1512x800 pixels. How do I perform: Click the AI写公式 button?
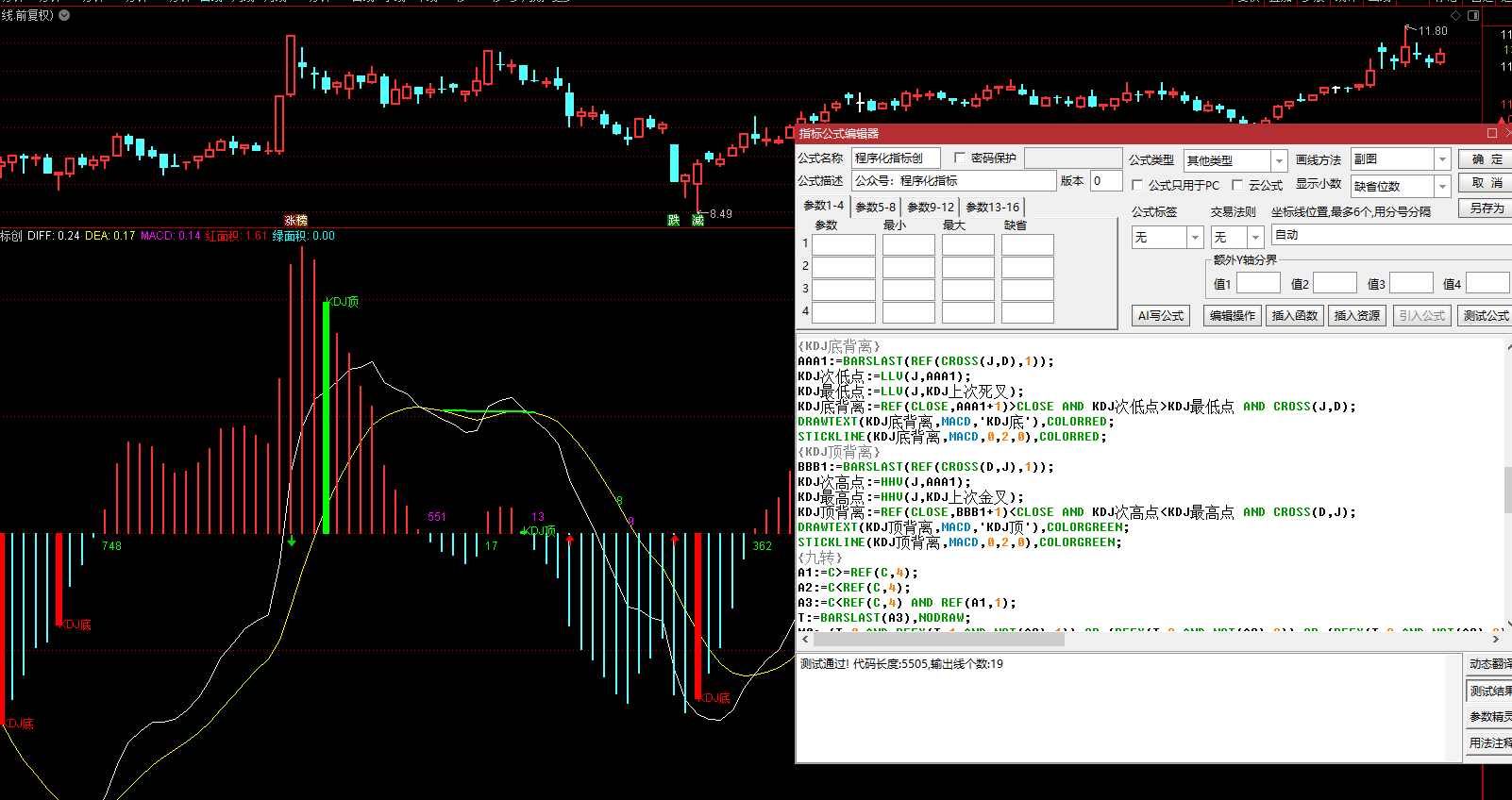[x=1160, y=316]
